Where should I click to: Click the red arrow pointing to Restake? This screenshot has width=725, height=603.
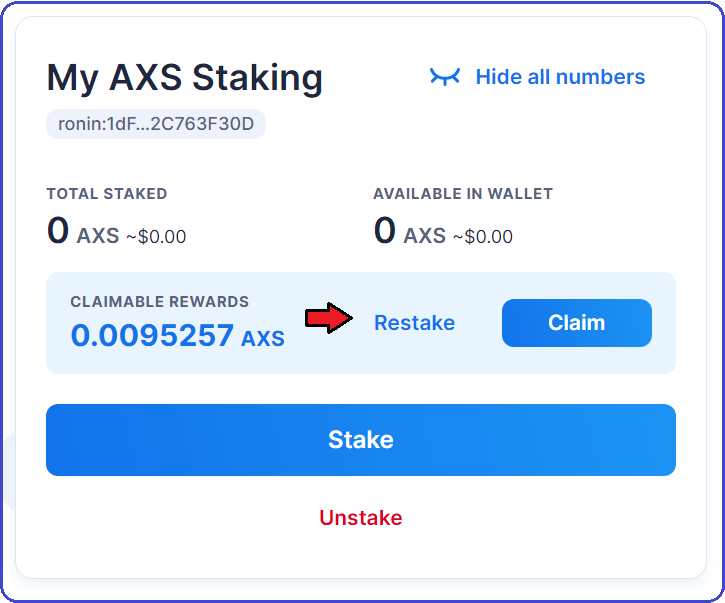click(x=329, y=318)
